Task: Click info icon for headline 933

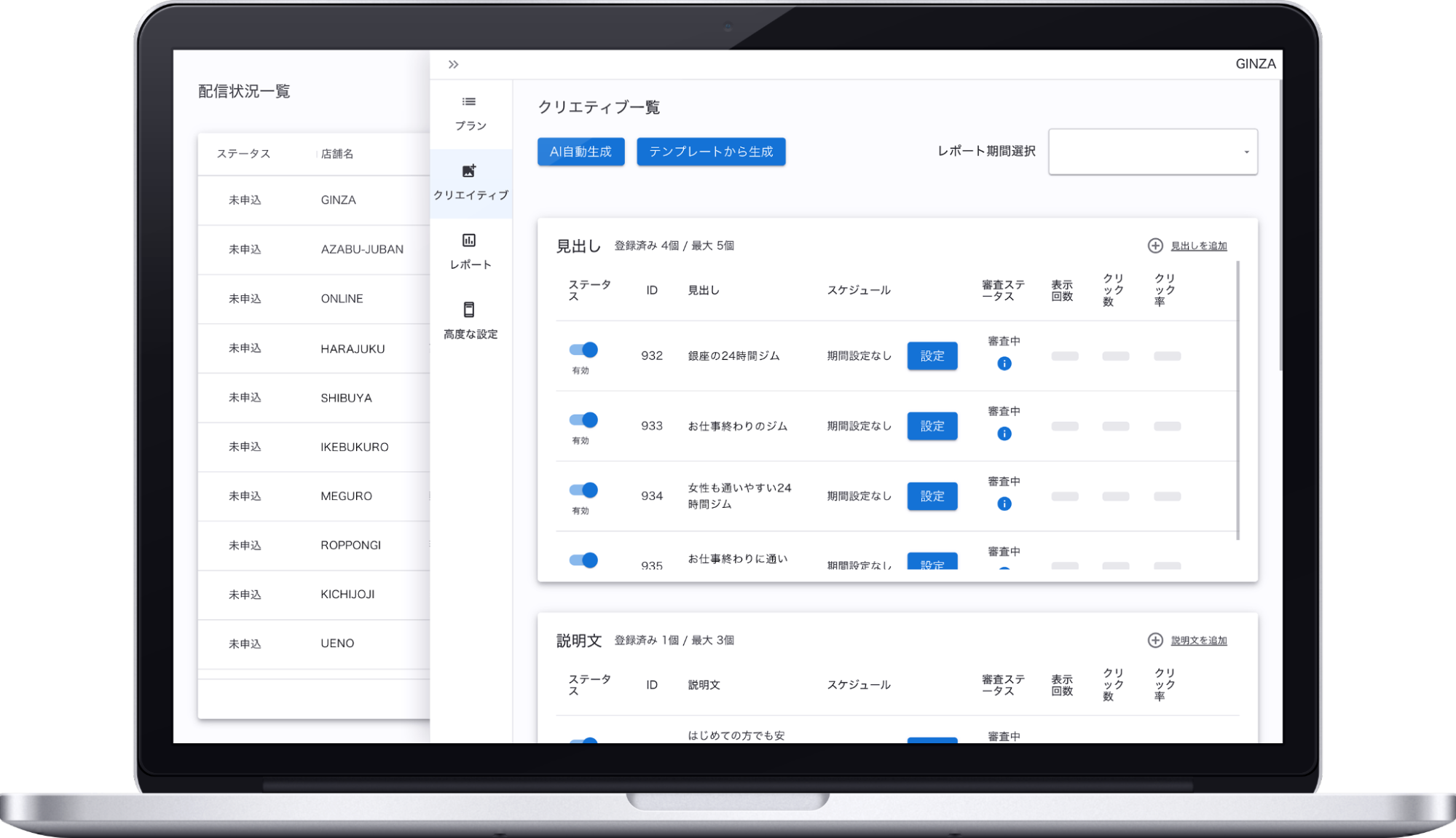Action: pos(1004,434)
